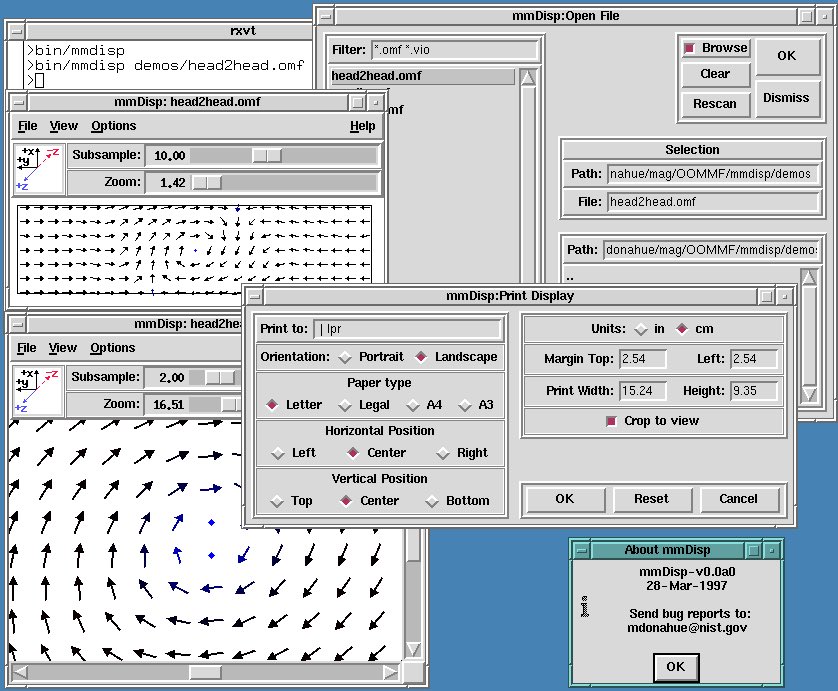Open Help menu in upper mmDisp window
This screenshot has height=691, width=838.
pos(362,126)
